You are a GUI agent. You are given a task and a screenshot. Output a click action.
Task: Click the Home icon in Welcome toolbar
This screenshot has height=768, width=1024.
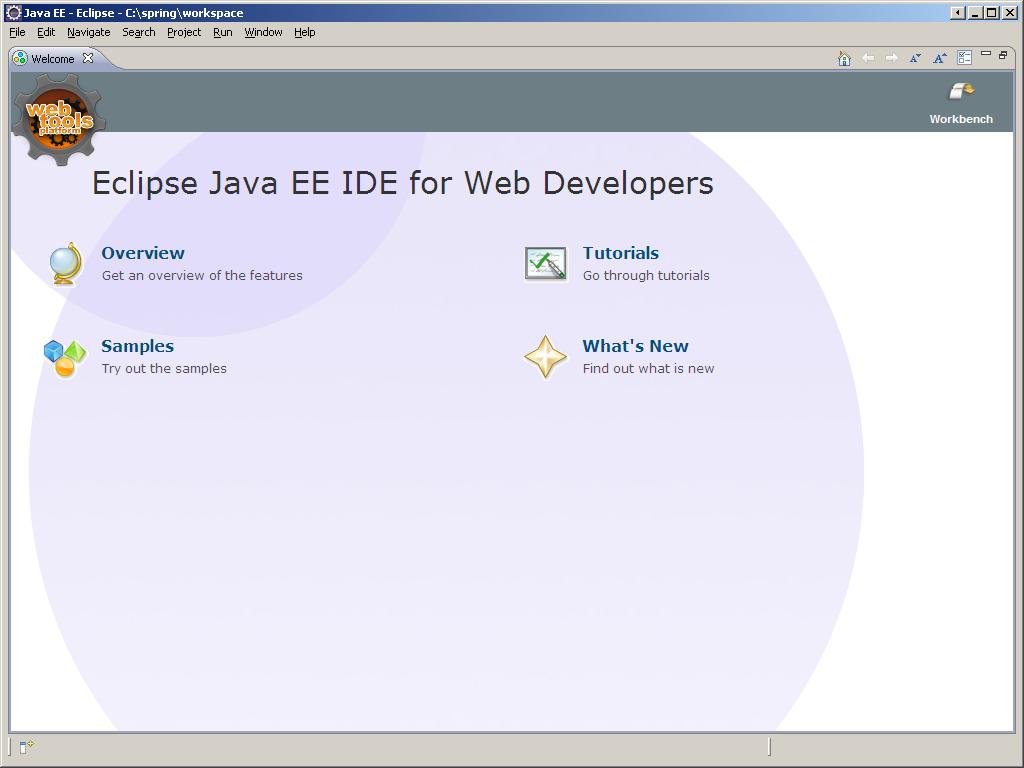click(844, 59)
